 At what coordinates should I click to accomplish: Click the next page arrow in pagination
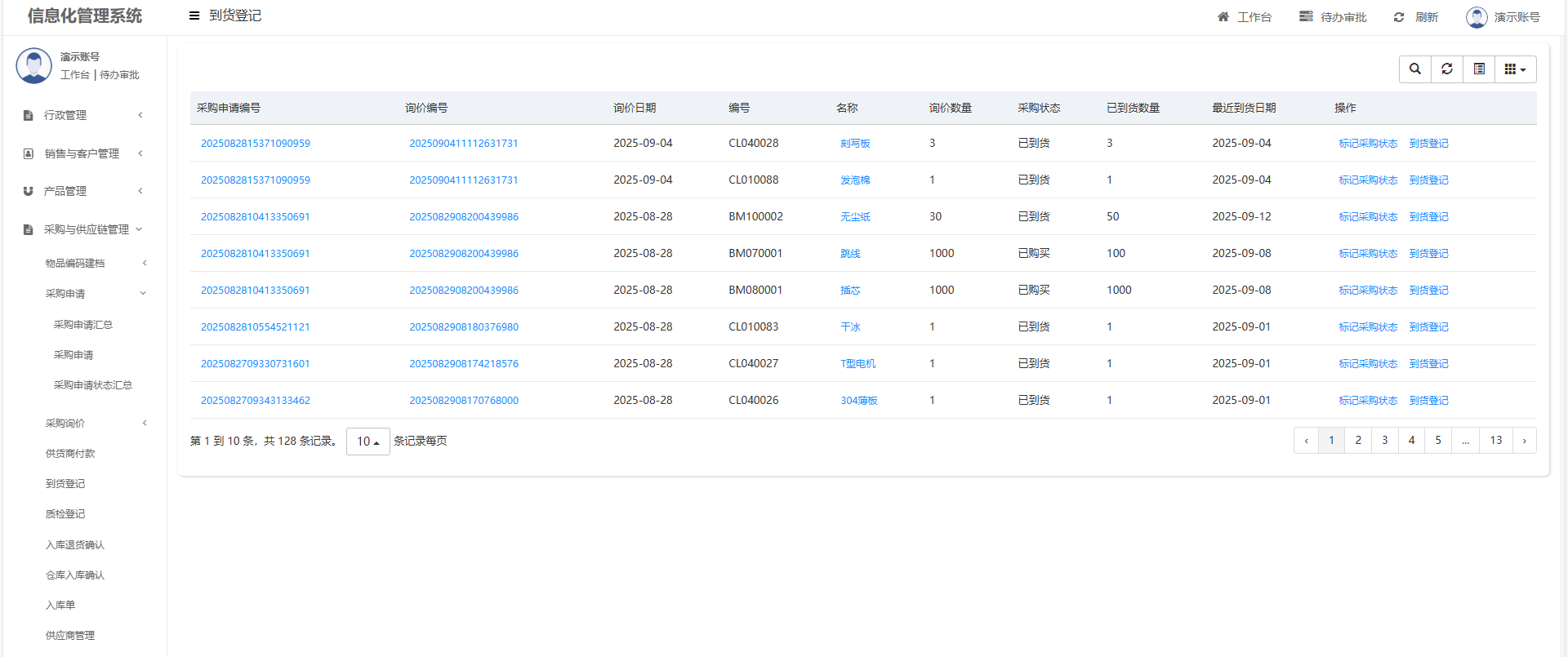click(1524, 441)
